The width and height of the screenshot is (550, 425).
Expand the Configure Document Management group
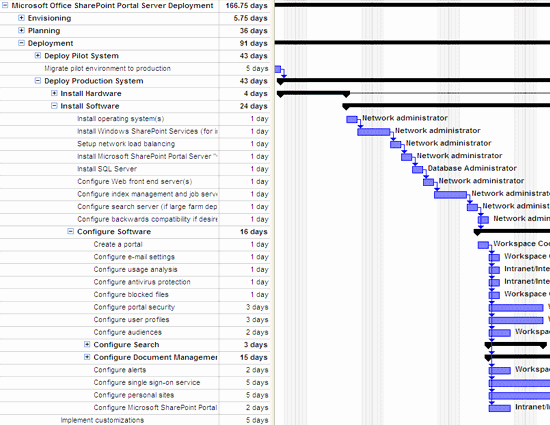pyautogui.click(x=87, y=357)
